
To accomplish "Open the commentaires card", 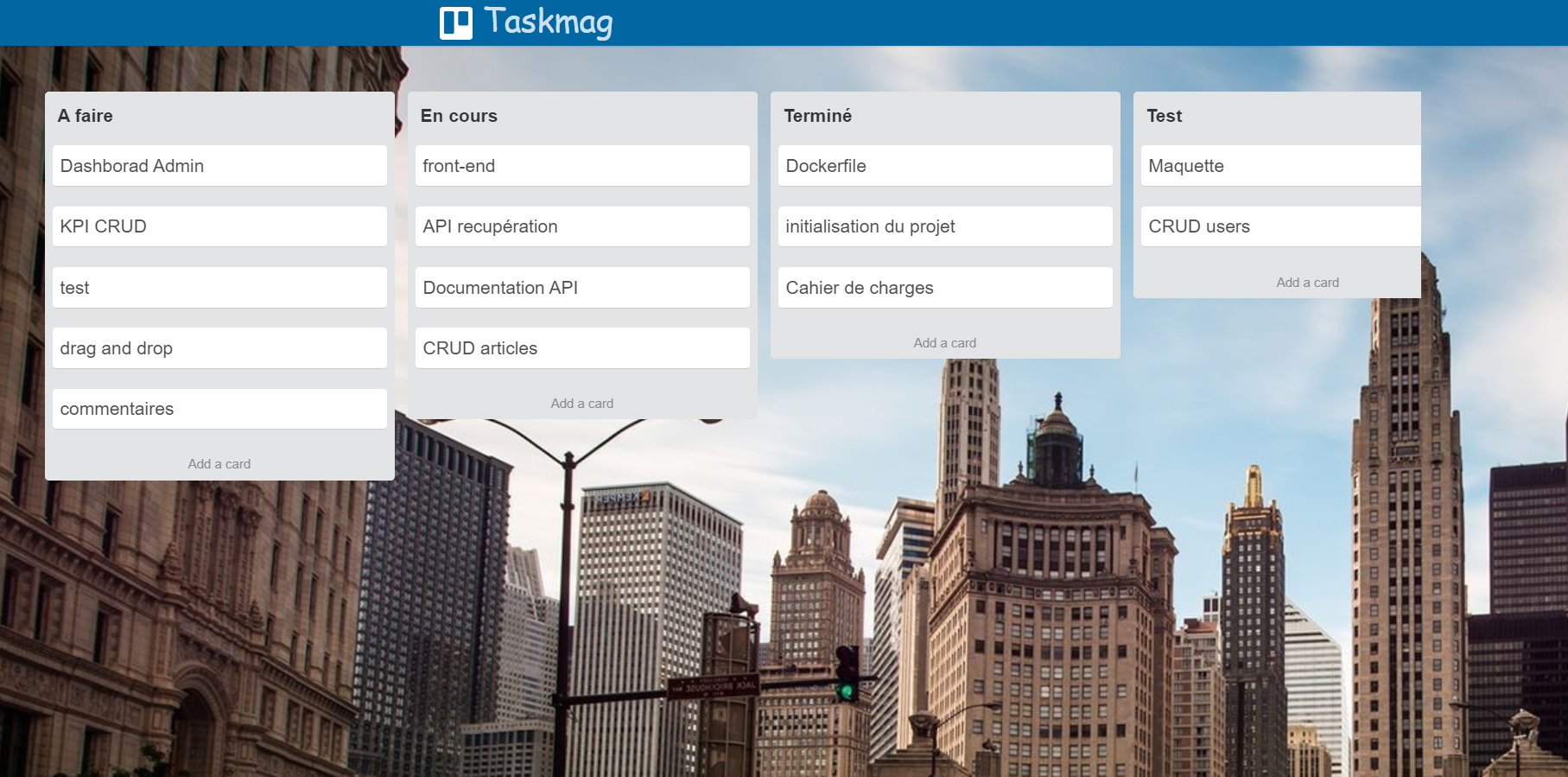I will click(x=219, y=409).
